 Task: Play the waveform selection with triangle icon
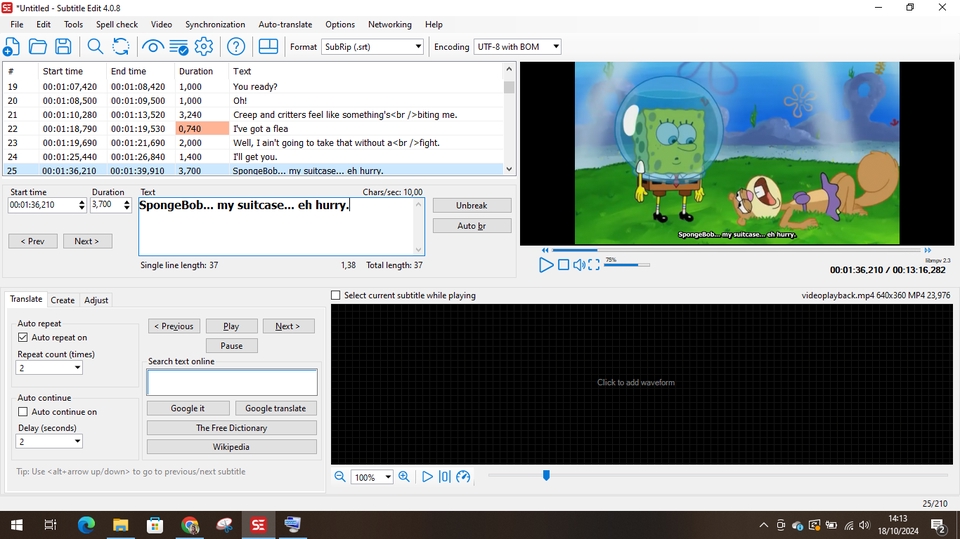[x=427, y=477]
